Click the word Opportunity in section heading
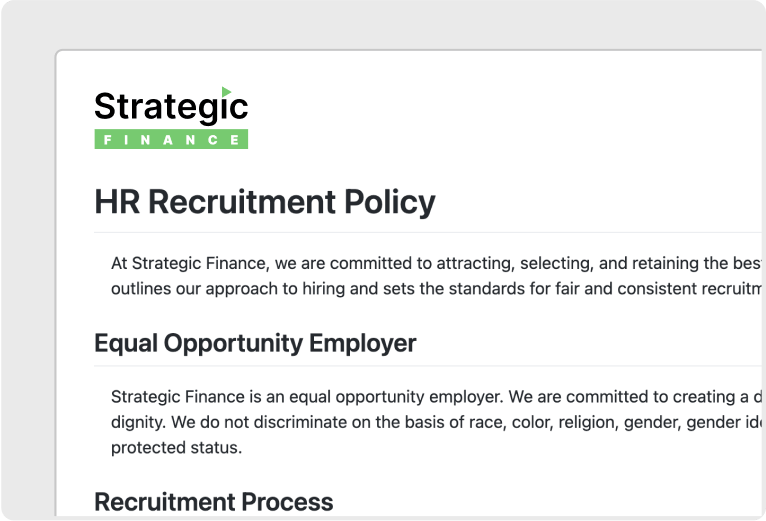The height and width of the screenshot is (521, 766). 233,343
